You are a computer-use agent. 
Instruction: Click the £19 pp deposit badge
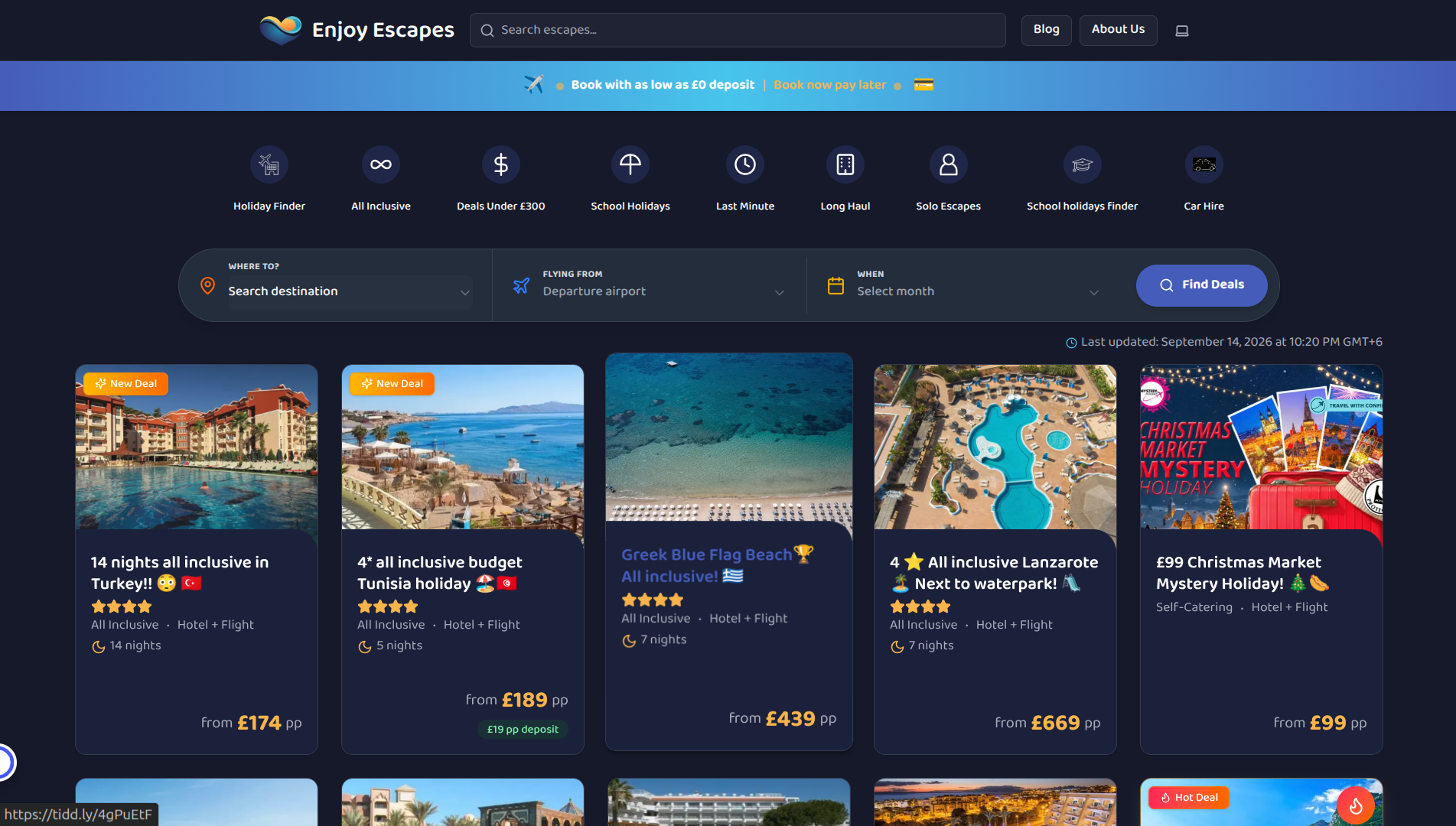[x=523, y=730]
